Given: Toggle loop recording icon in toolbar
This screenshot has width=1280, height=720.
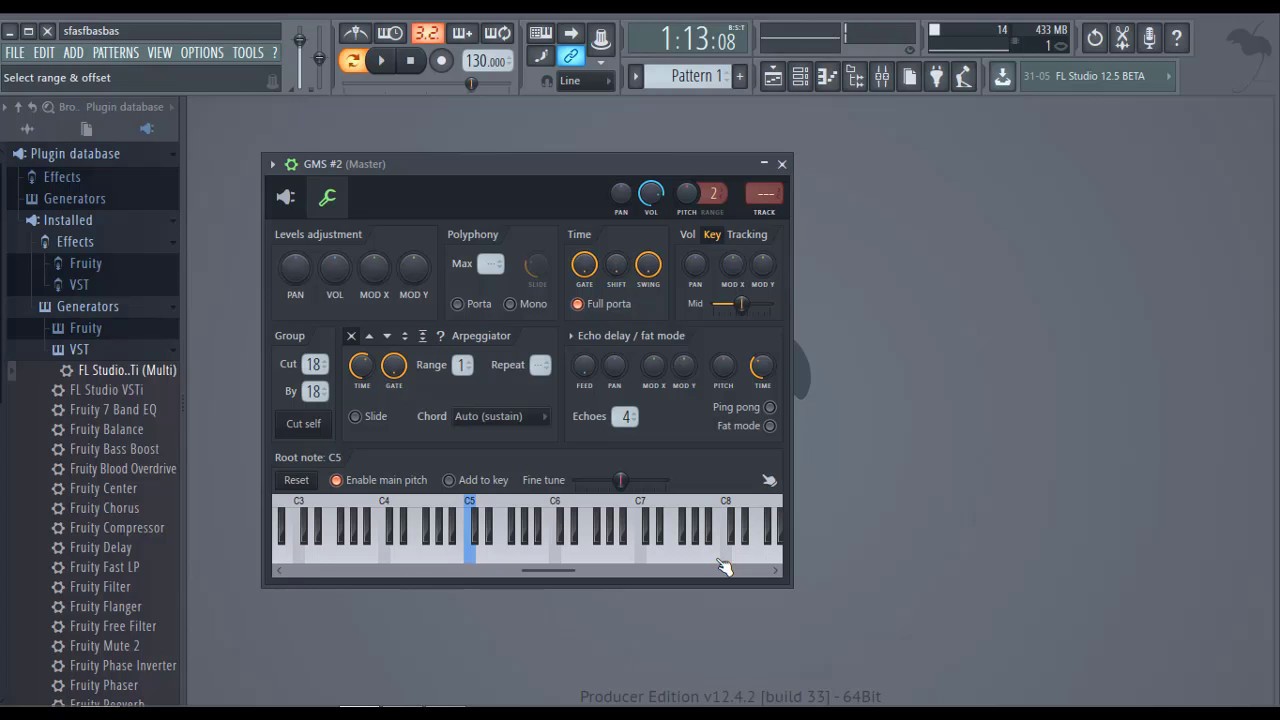Looking at the screenshot, I should coord(498,33).
